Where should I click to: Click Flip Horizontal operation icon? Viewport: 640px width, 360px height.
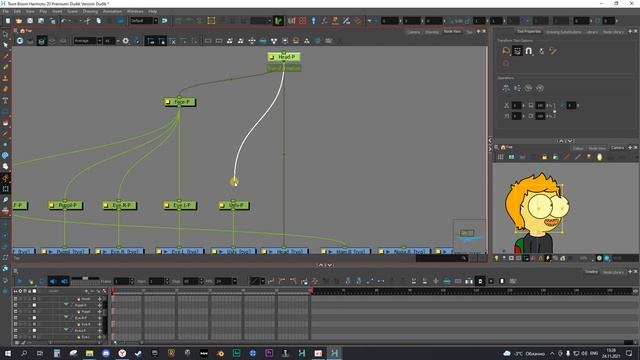(x=506, y=88)
